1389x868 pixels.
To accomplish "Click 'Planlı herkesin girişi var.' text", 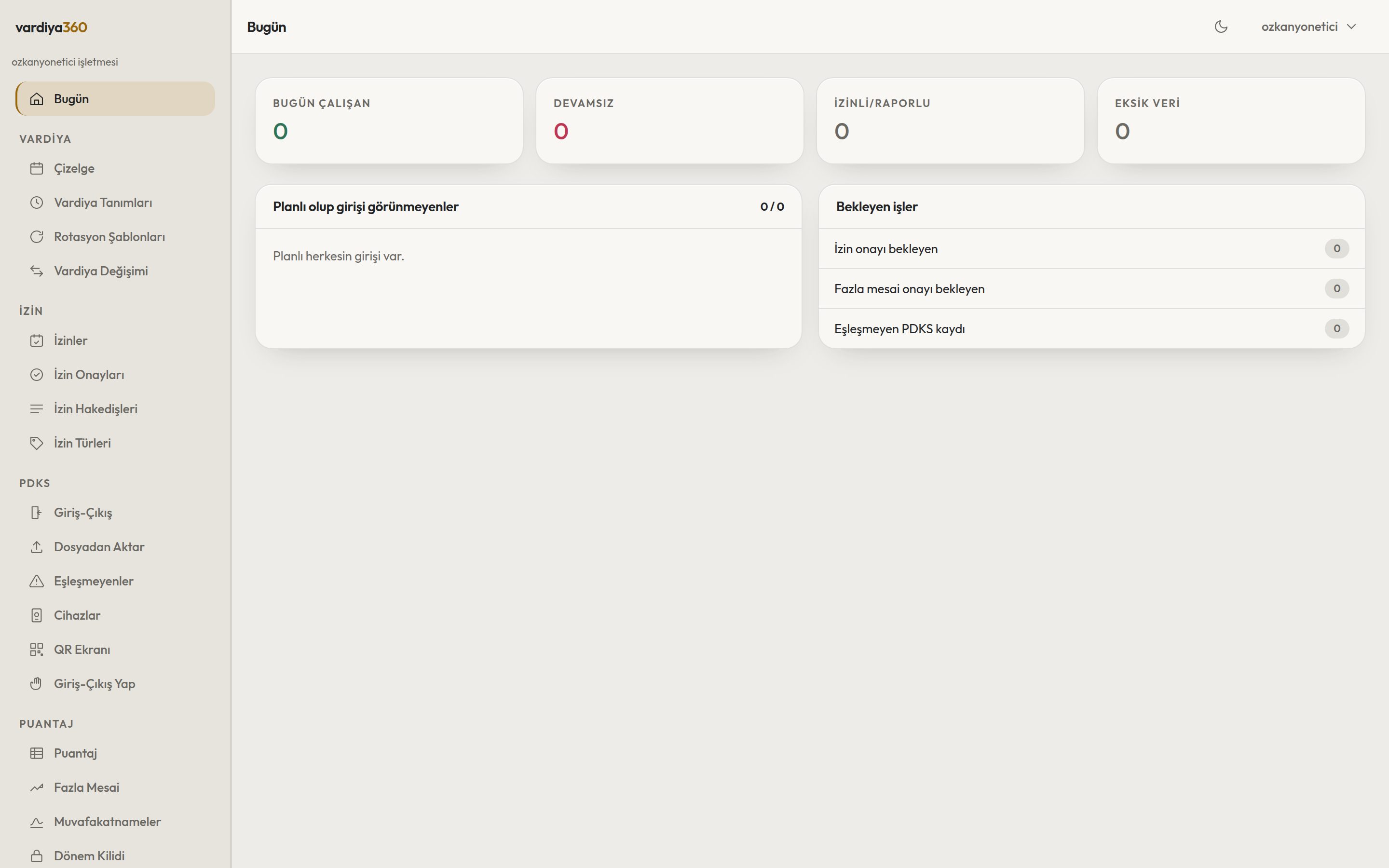I will pos(338,256).
